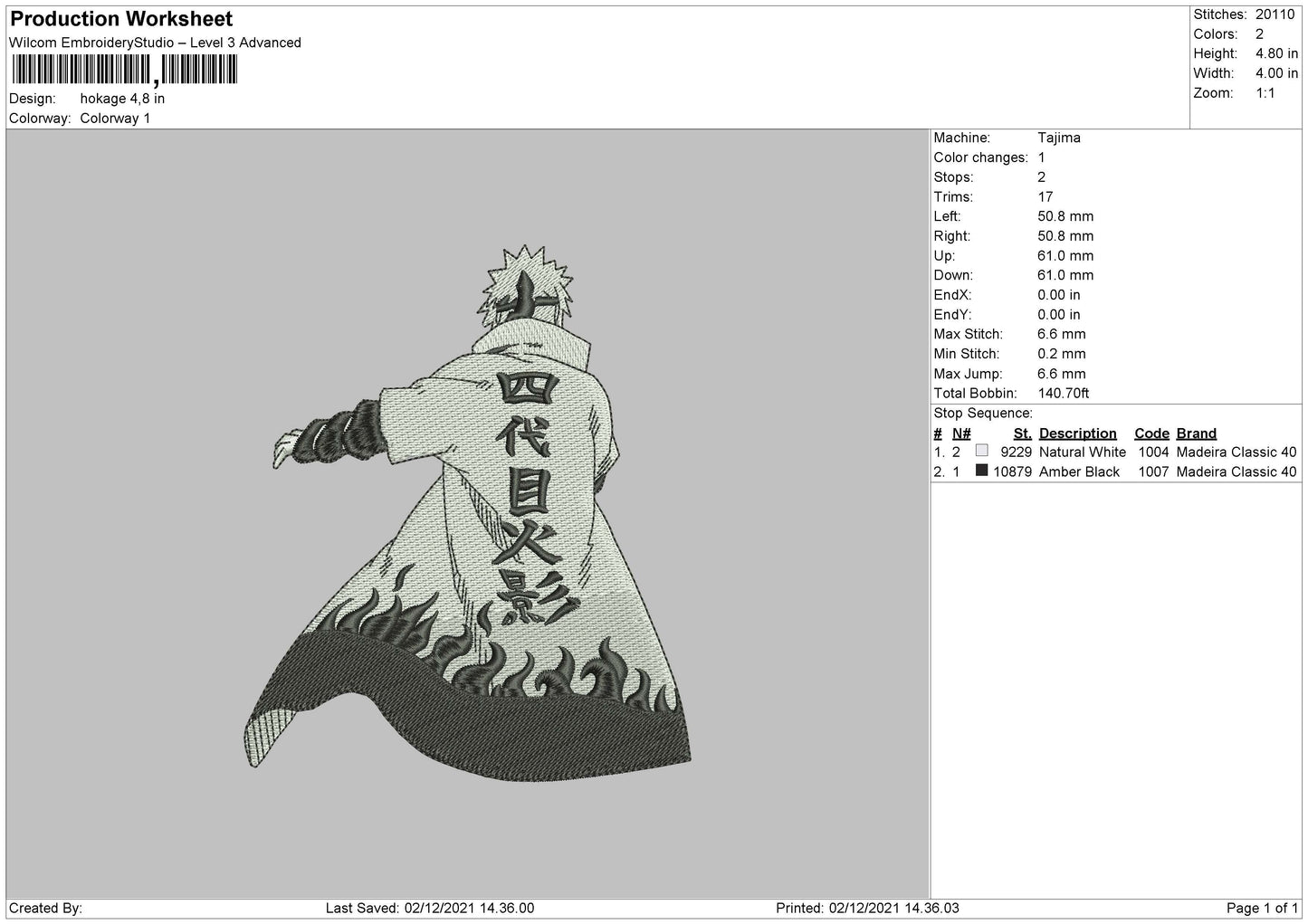Click the Height value 4.80 in
The height and width of the screenshot is (924, 1308).
pos(1276,54)
